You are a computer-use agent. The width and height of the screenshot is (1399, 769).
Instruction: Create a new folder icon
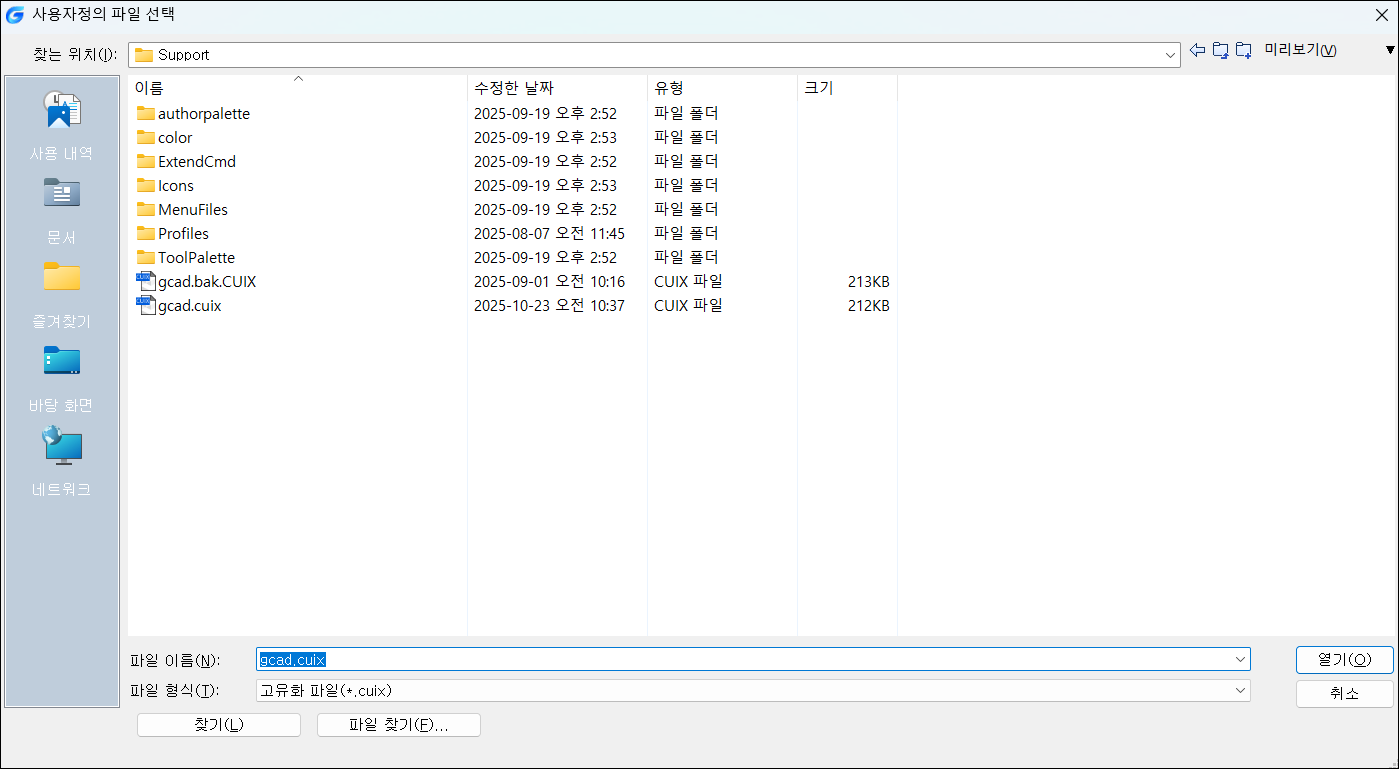point(1244,51)
